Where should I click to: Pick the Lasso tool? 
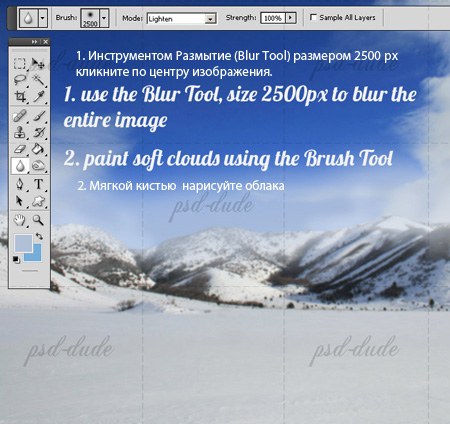tap(20, 80)
